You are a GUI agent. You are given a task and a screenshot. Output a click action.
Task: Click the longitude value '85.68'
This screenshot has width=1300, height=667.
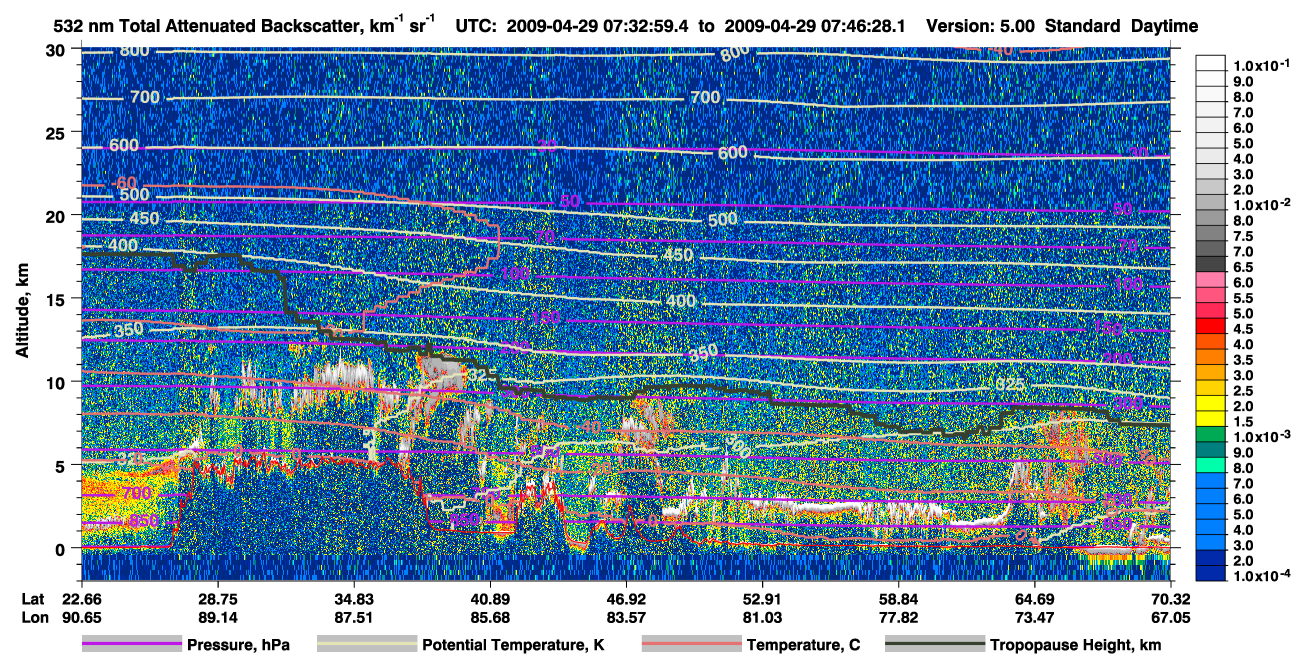[x=490, y=616]
